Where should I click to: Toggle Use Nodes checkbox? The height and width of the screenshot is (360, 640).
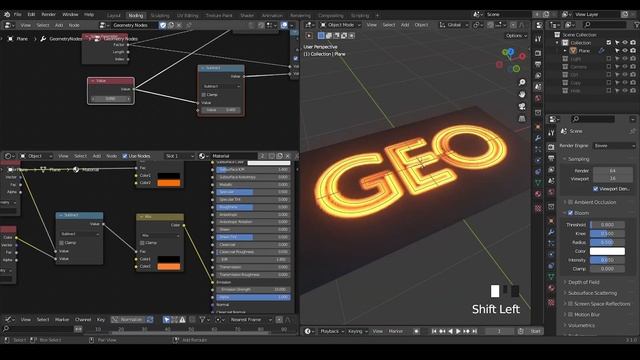[125, 156]
